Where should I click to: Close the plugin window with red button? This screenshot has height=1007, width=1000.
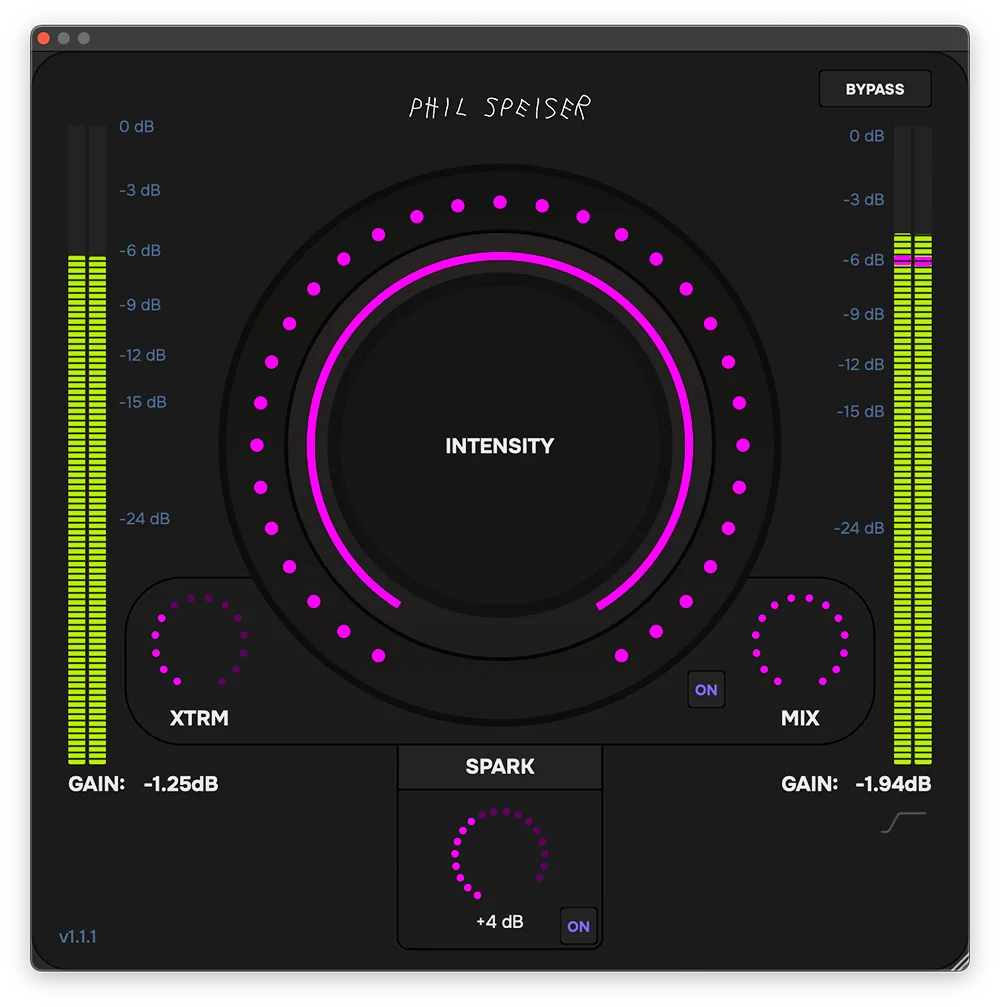point(44,39)
